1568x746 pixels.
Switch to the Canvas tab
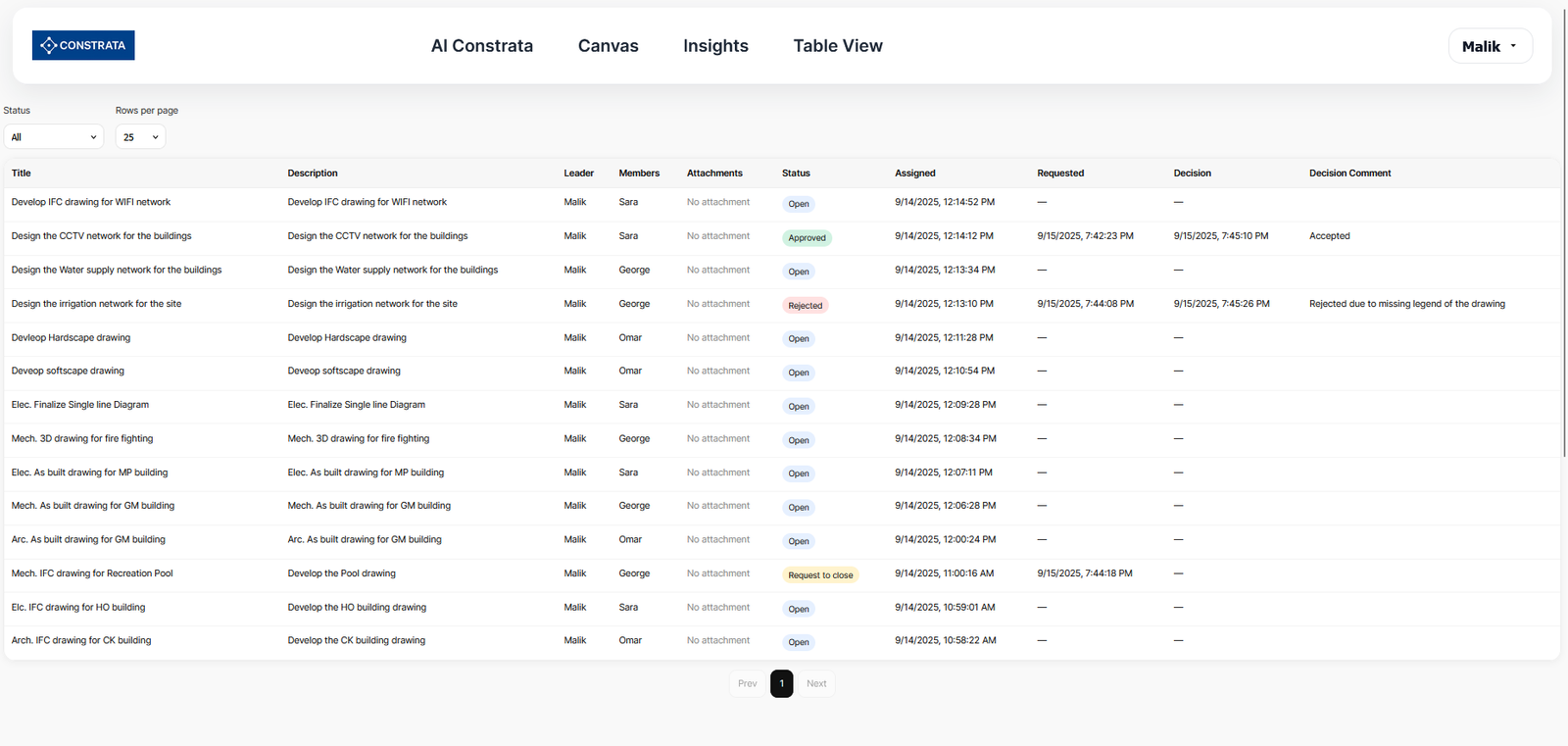point(608,46)
